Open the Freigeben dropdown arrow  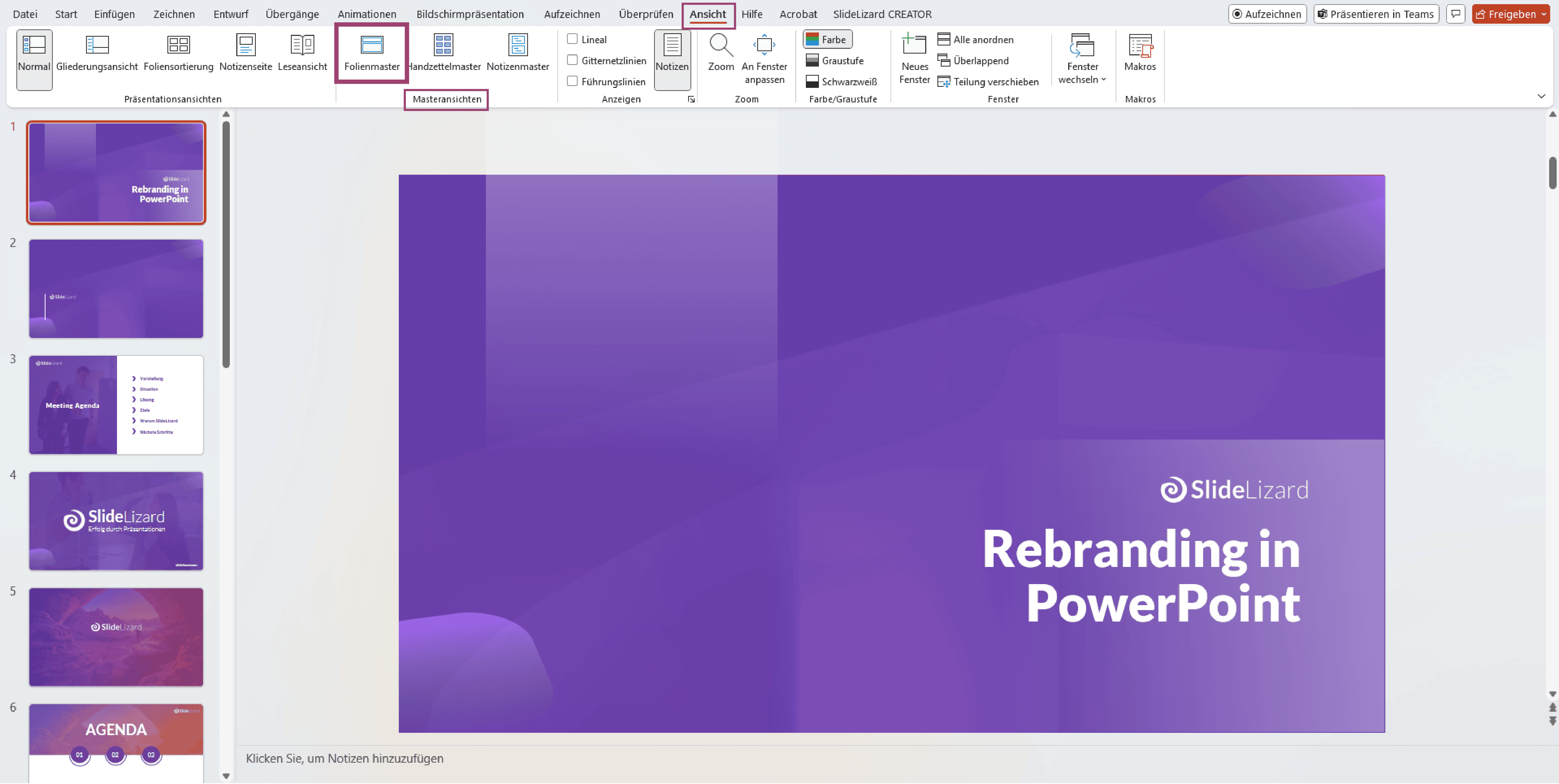[x=1544, y=14]
